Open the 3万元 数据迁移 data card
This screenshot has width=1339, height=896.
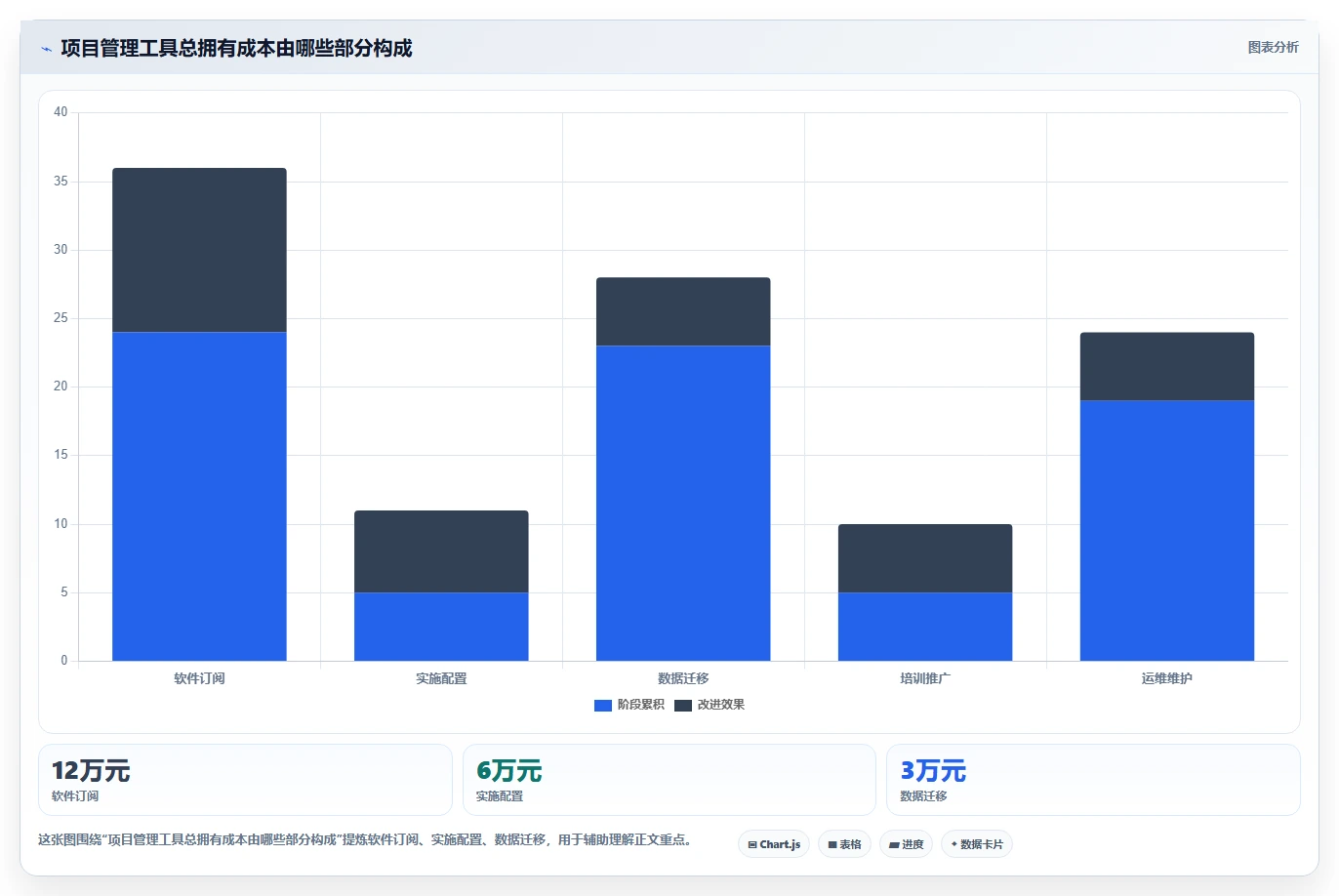pos(1093,780)
